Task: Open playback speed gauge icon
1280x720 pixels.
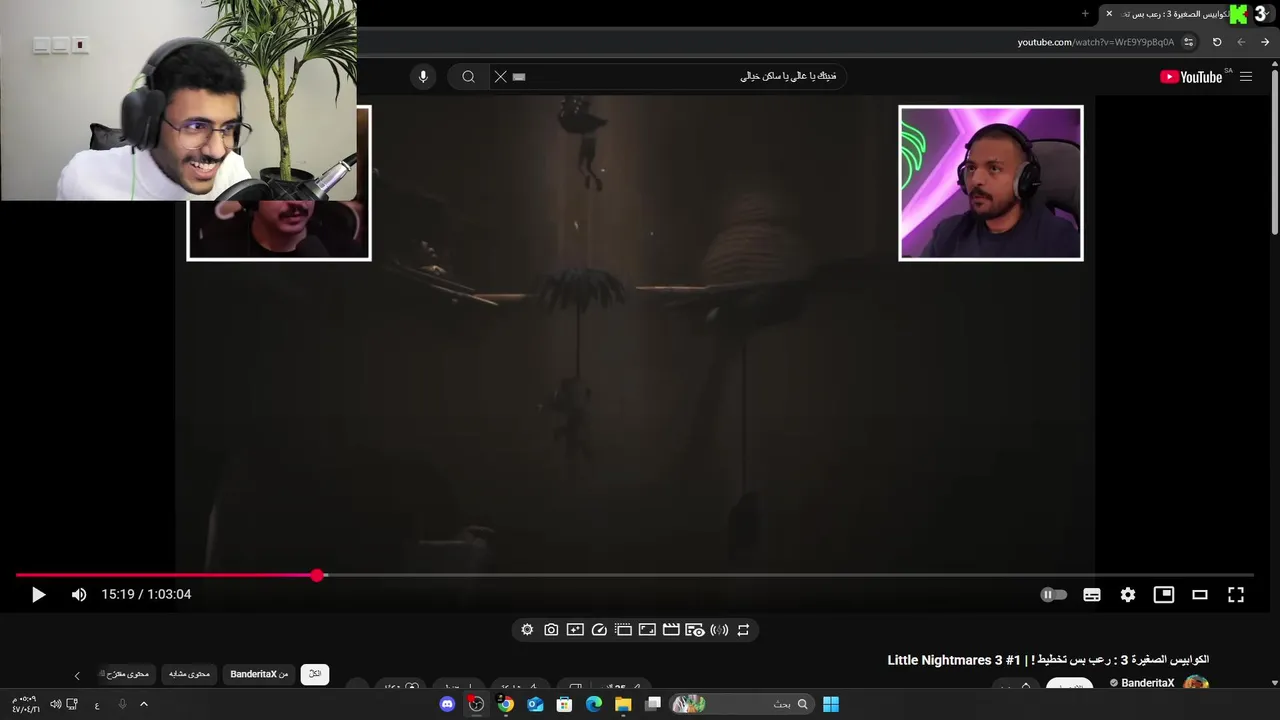Action: [599, 630]
